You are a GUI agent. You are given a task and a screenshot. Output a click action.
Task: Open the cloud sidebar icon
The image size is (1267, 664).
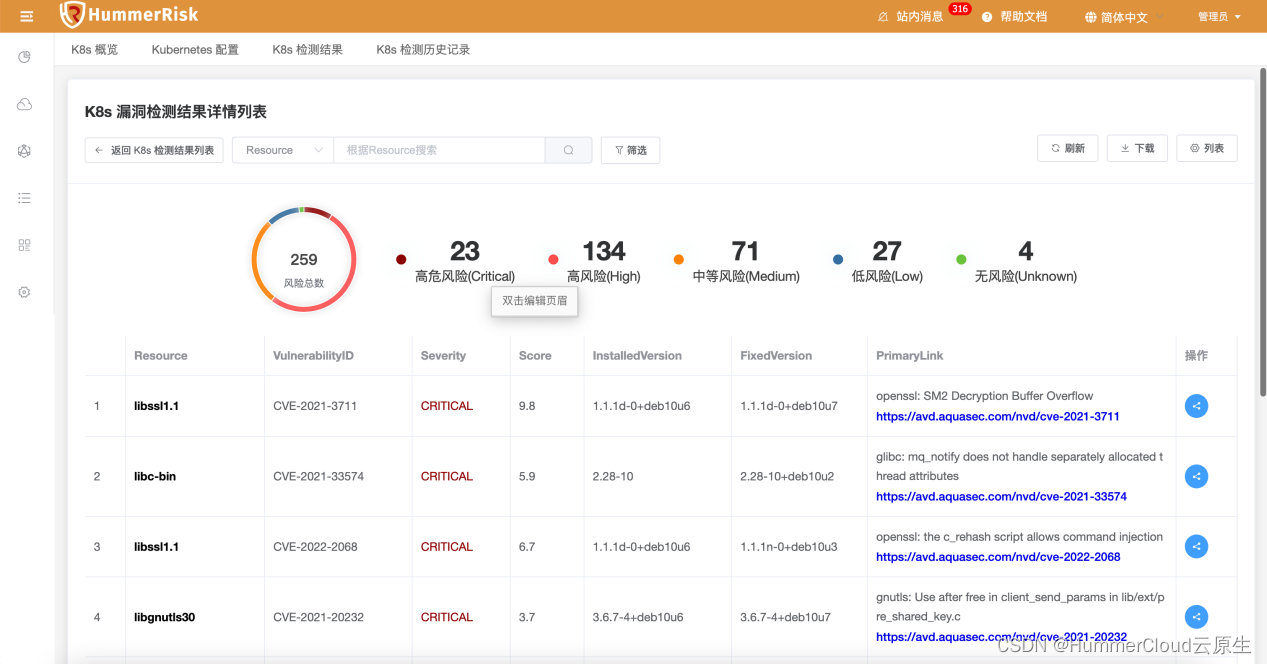pyautogui.click(x=25, y=104)
